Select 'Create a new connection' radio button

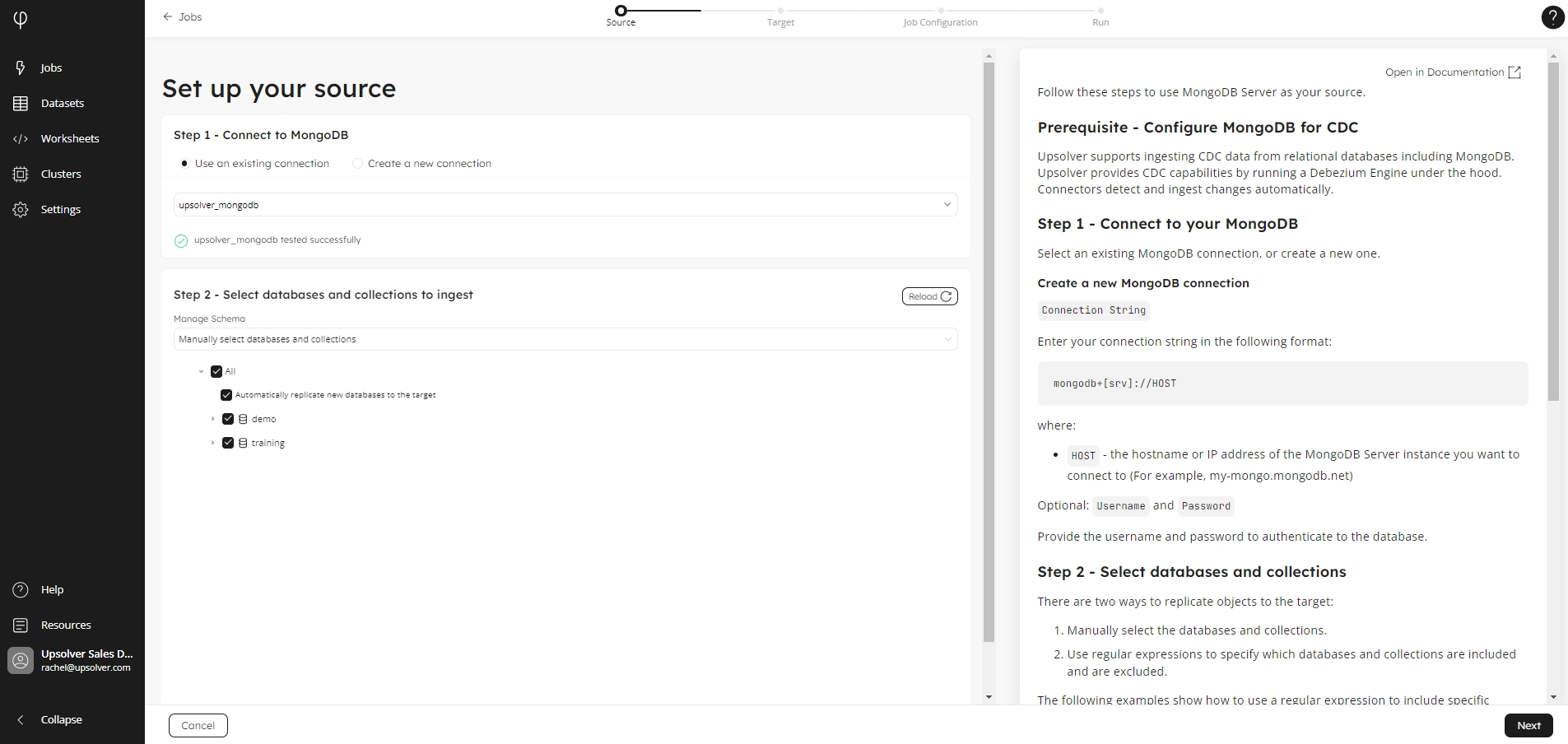click(357, 164)
